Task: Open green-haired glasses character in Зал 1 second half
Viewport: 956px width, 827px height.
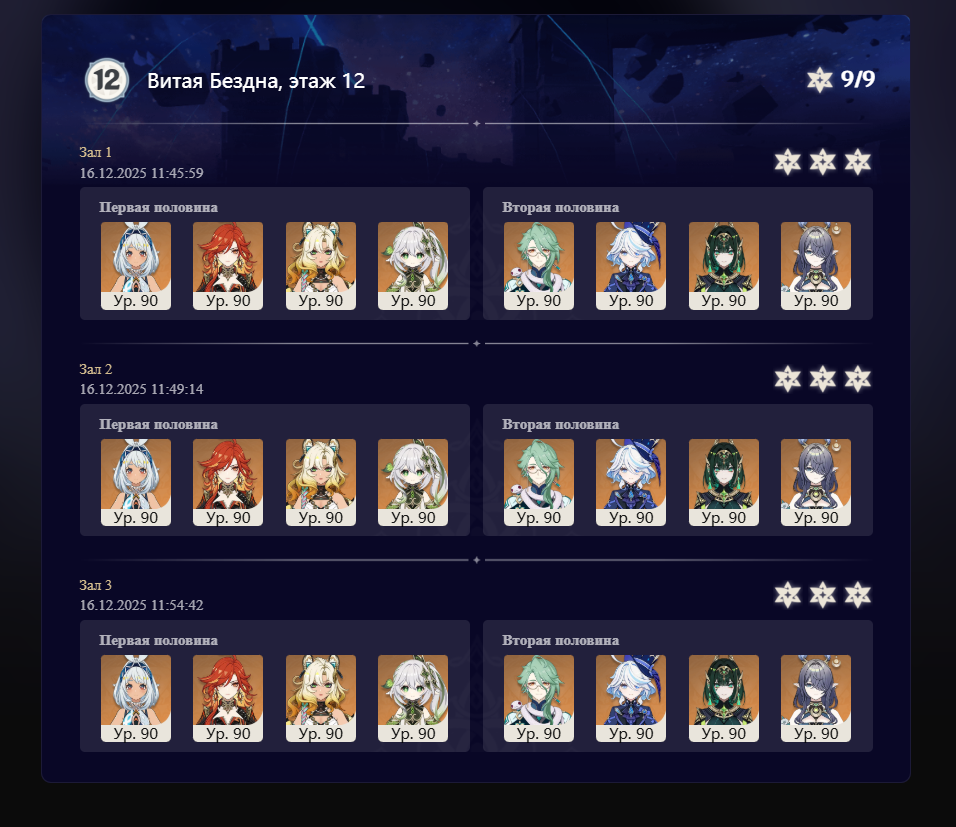Action: point(539,266)
